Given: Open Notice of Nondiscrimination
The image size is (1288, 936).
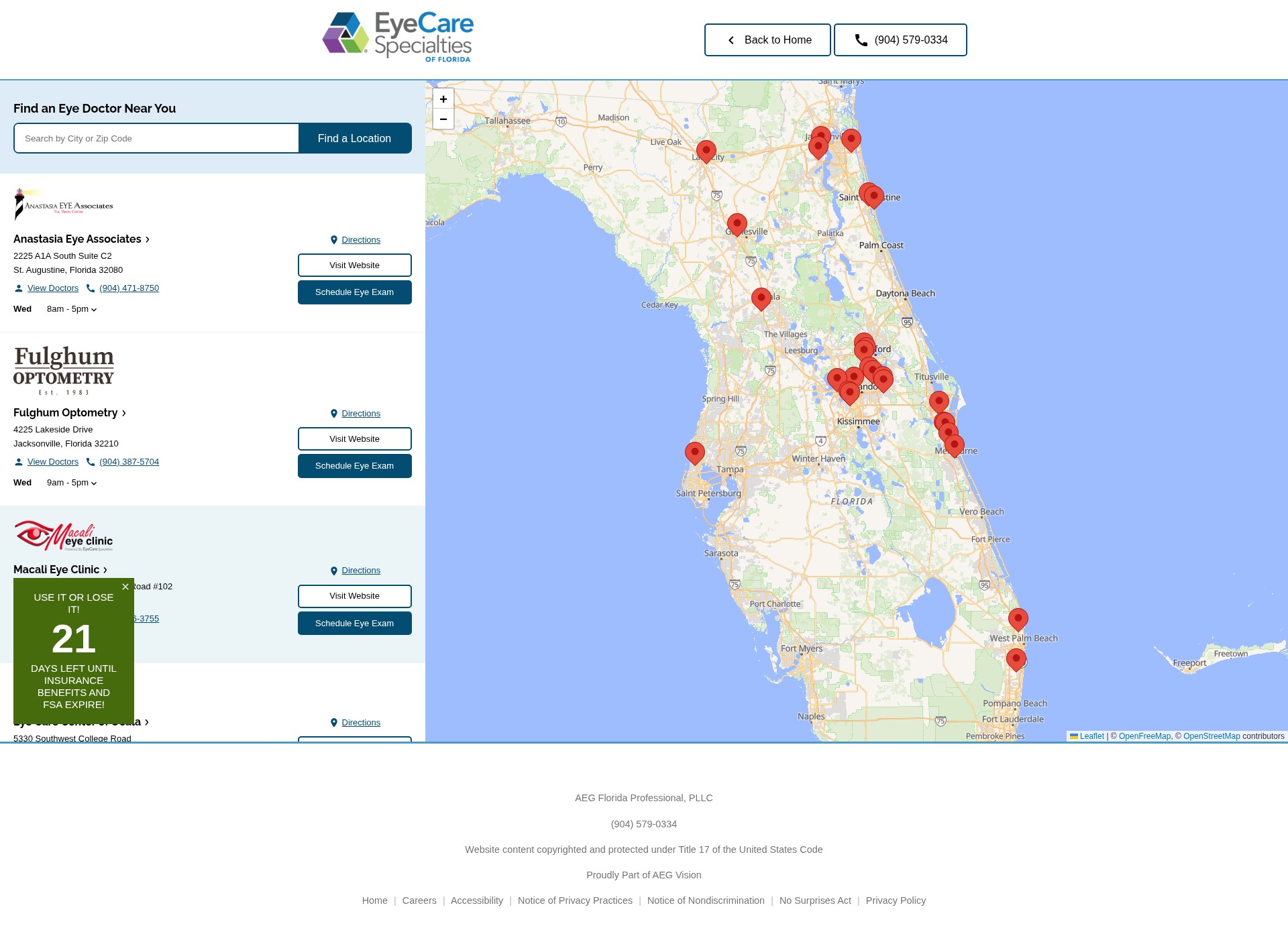Looking at the screenshot, I should coord(706,900).
